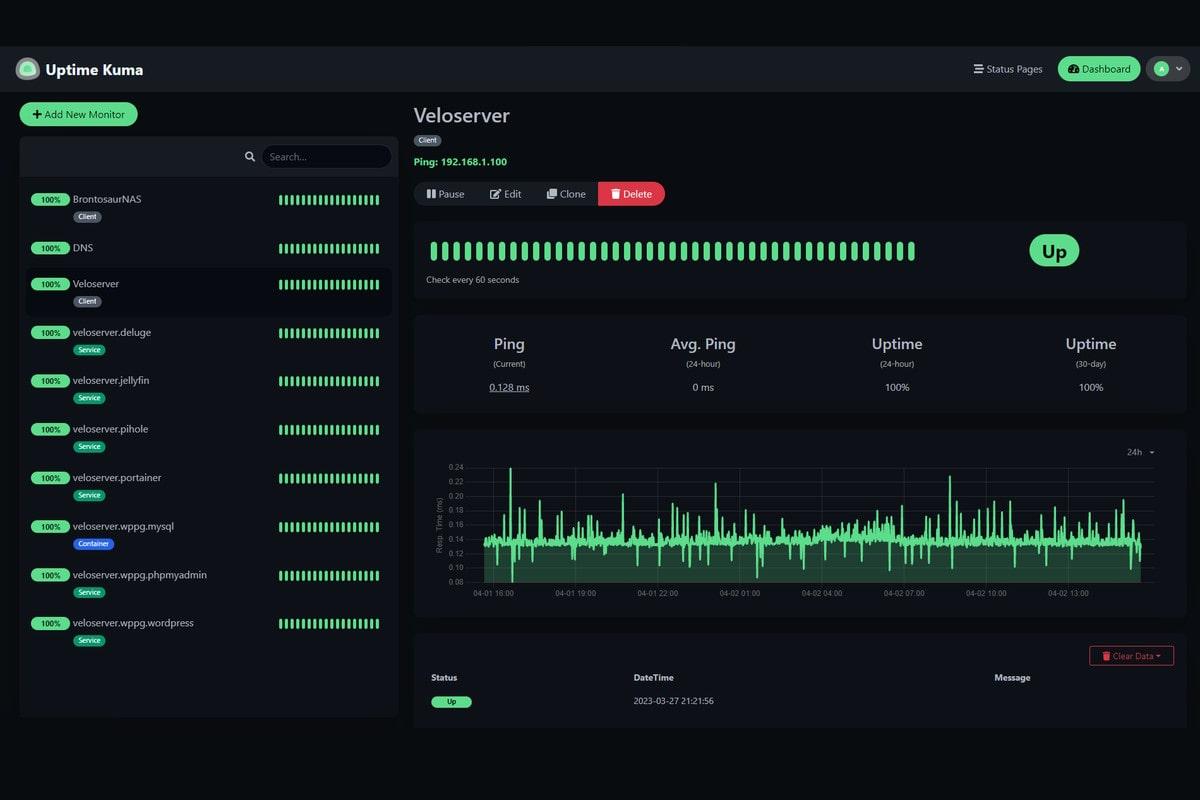Open the 24h chart range dropdown
This screenshot has width=1200, height=800.
[x=1140, y=452]
